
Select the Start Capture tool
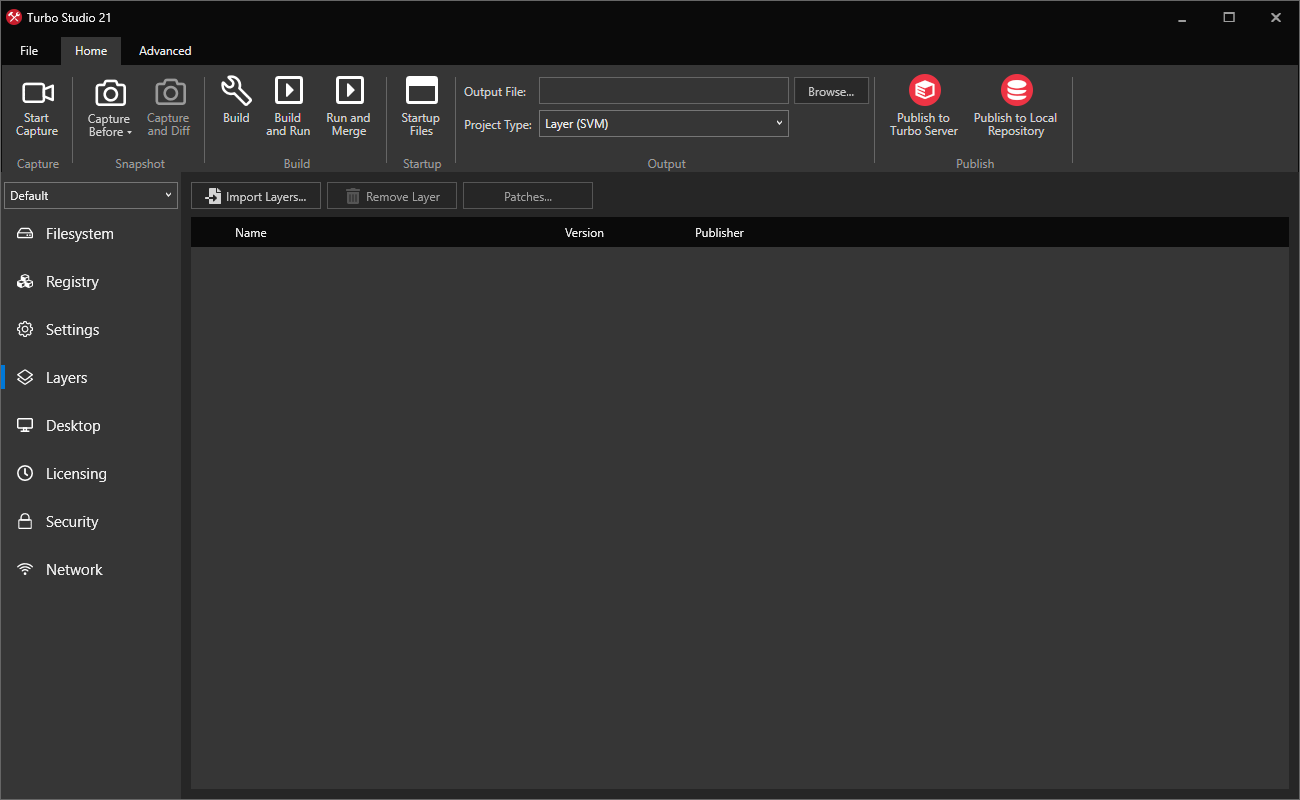[37, 105]
